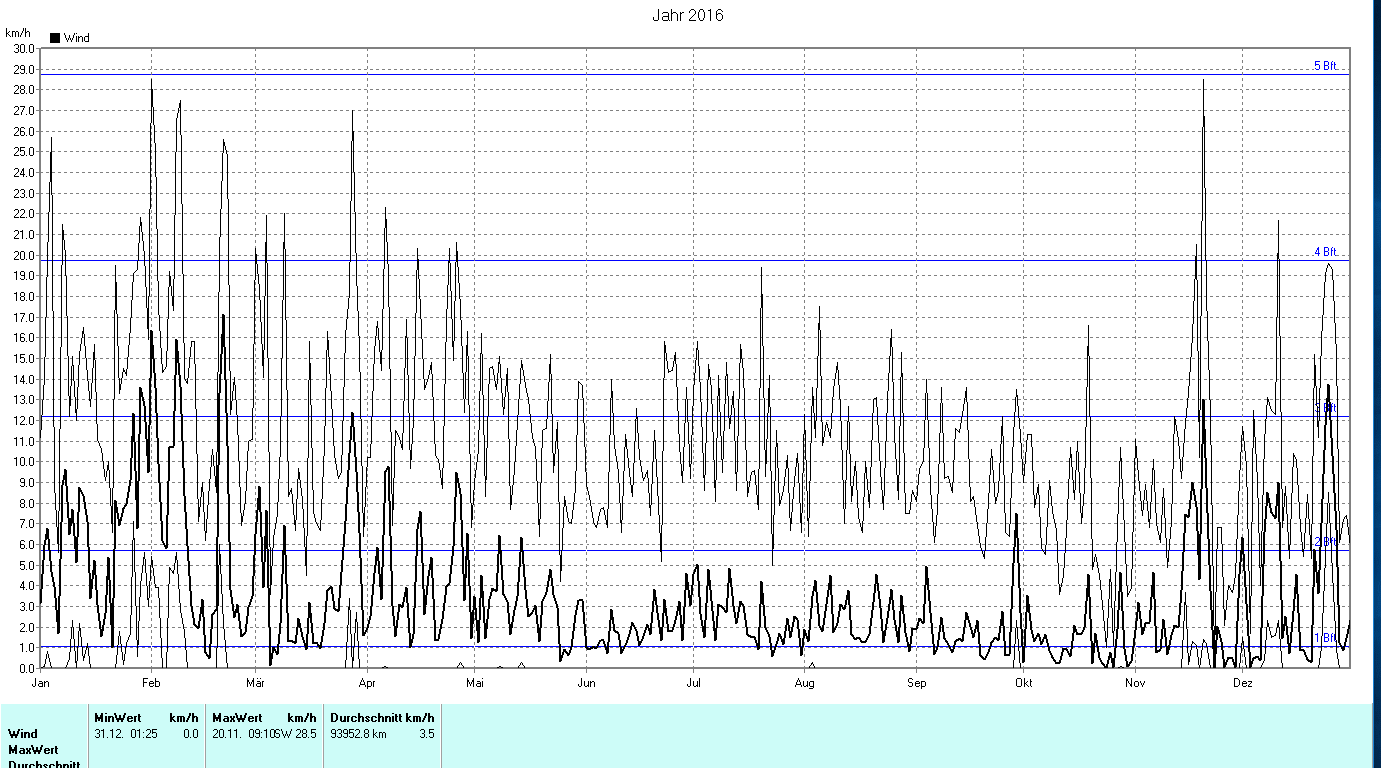
Task: Click the Jun month label on the x-axis
Action: click(586, 684)
